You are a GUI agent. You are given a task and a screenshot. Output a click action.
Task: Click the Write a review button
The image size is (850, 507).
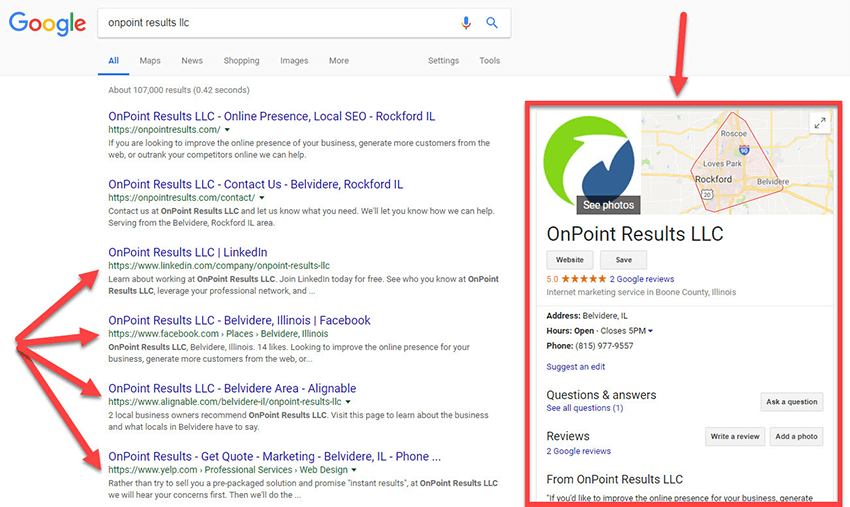pyautogui.click(x=735, y=437)
